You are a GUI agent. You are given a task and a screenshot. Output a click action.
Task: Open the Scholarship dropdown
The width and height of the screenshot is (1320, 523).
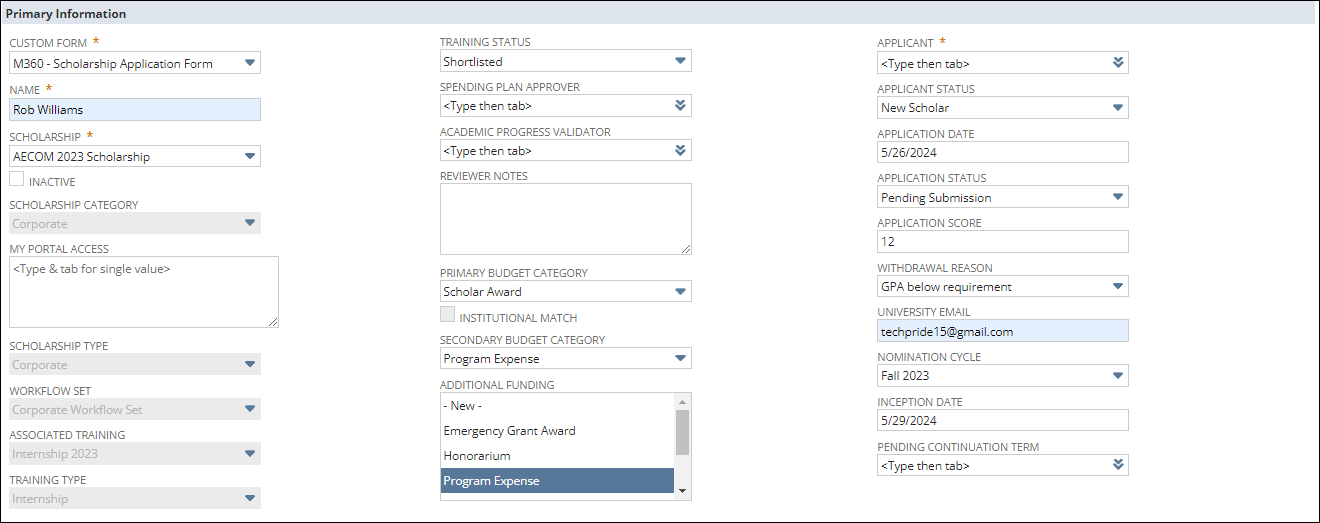tap(249, 157)
